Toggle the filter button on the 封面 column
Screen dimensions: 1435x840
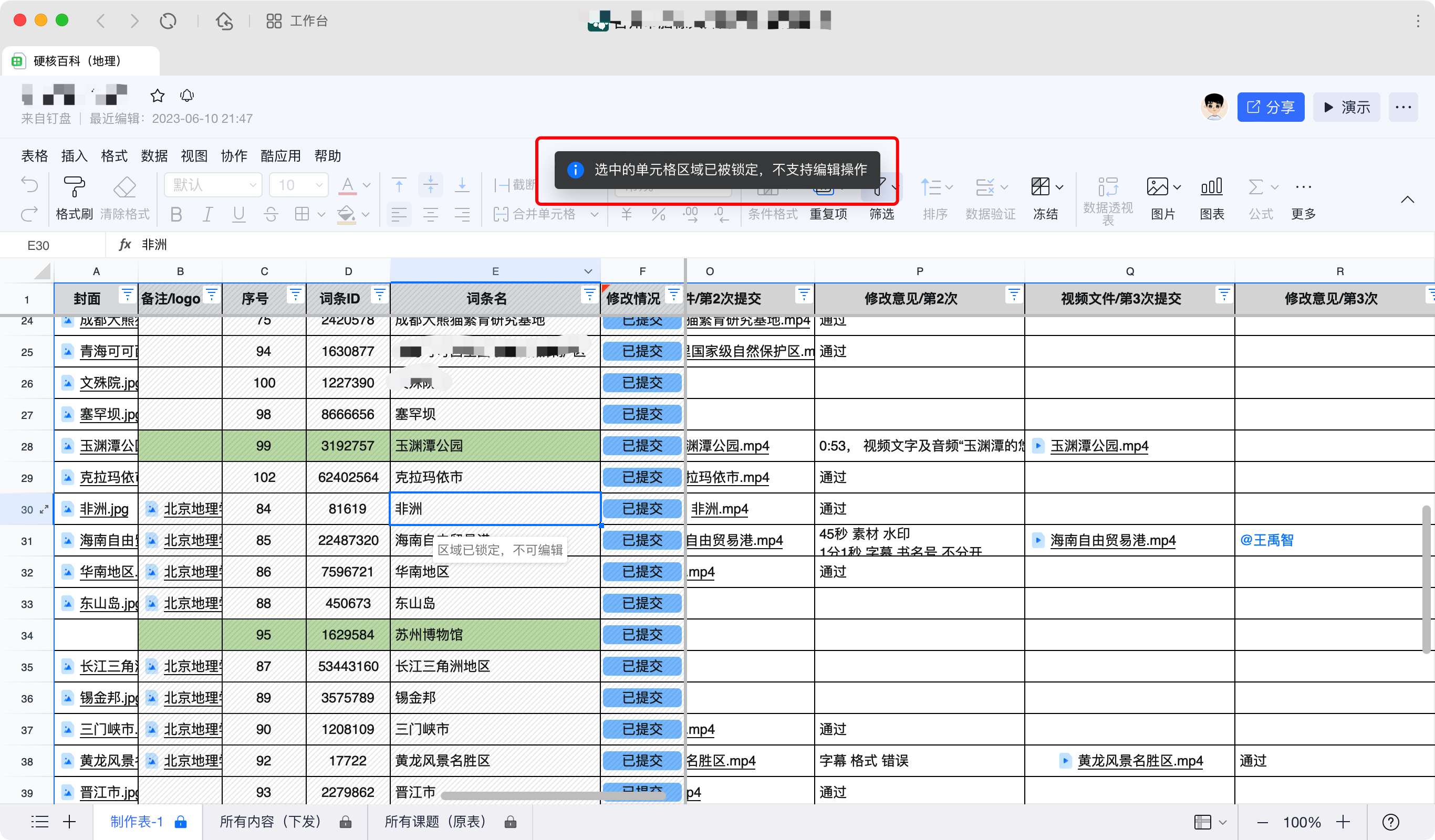[127, 294]
